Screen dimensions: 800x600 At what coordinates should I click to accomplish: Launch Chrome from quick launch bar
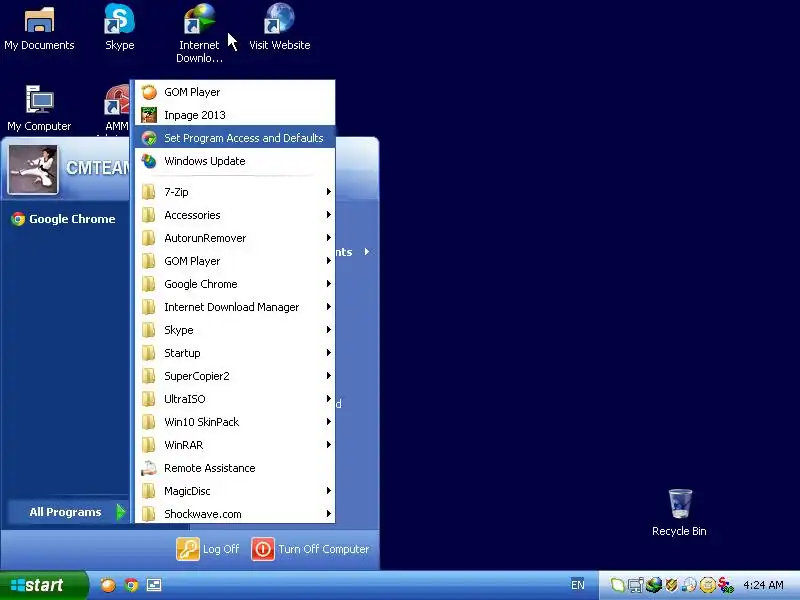point(131,585)
